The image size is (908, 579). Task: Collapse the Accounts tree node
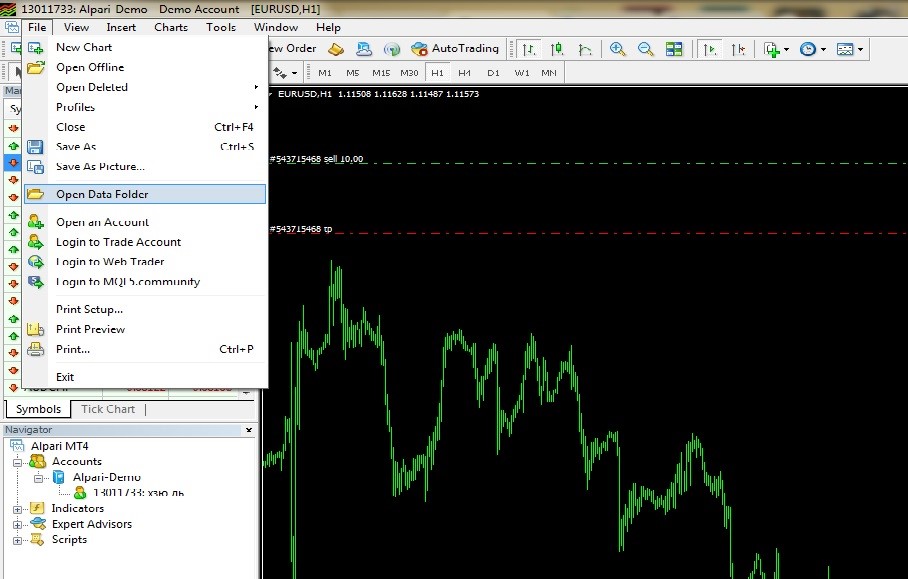click(x=17, y=462)
